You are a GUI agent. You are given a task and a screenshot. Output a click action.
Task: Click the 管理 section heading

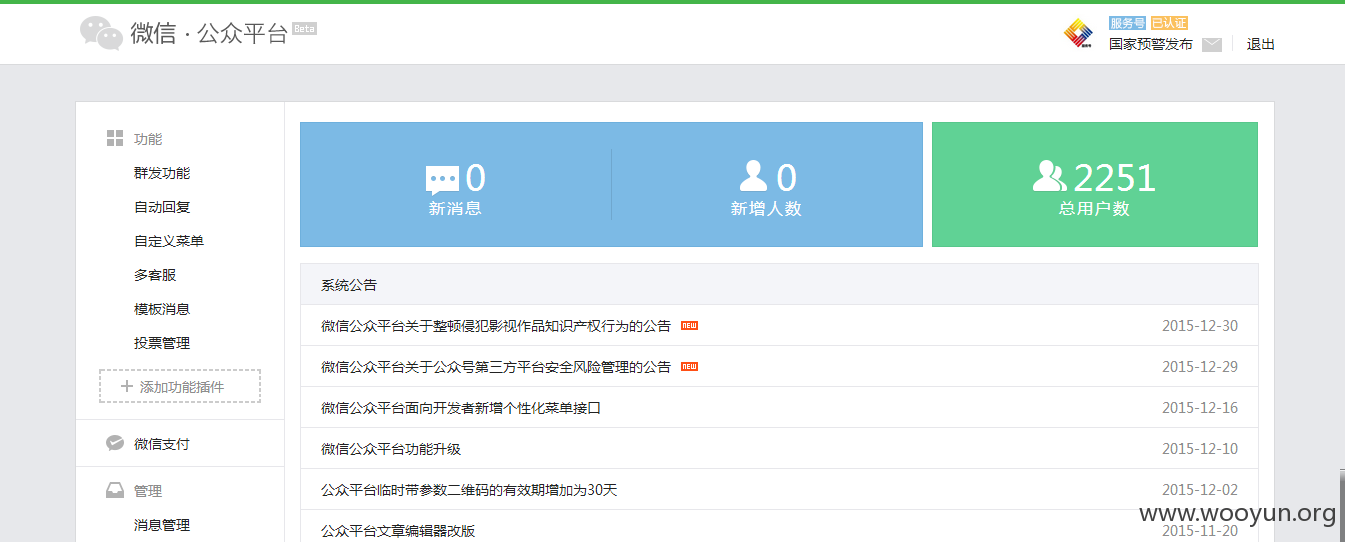(148, 491)
